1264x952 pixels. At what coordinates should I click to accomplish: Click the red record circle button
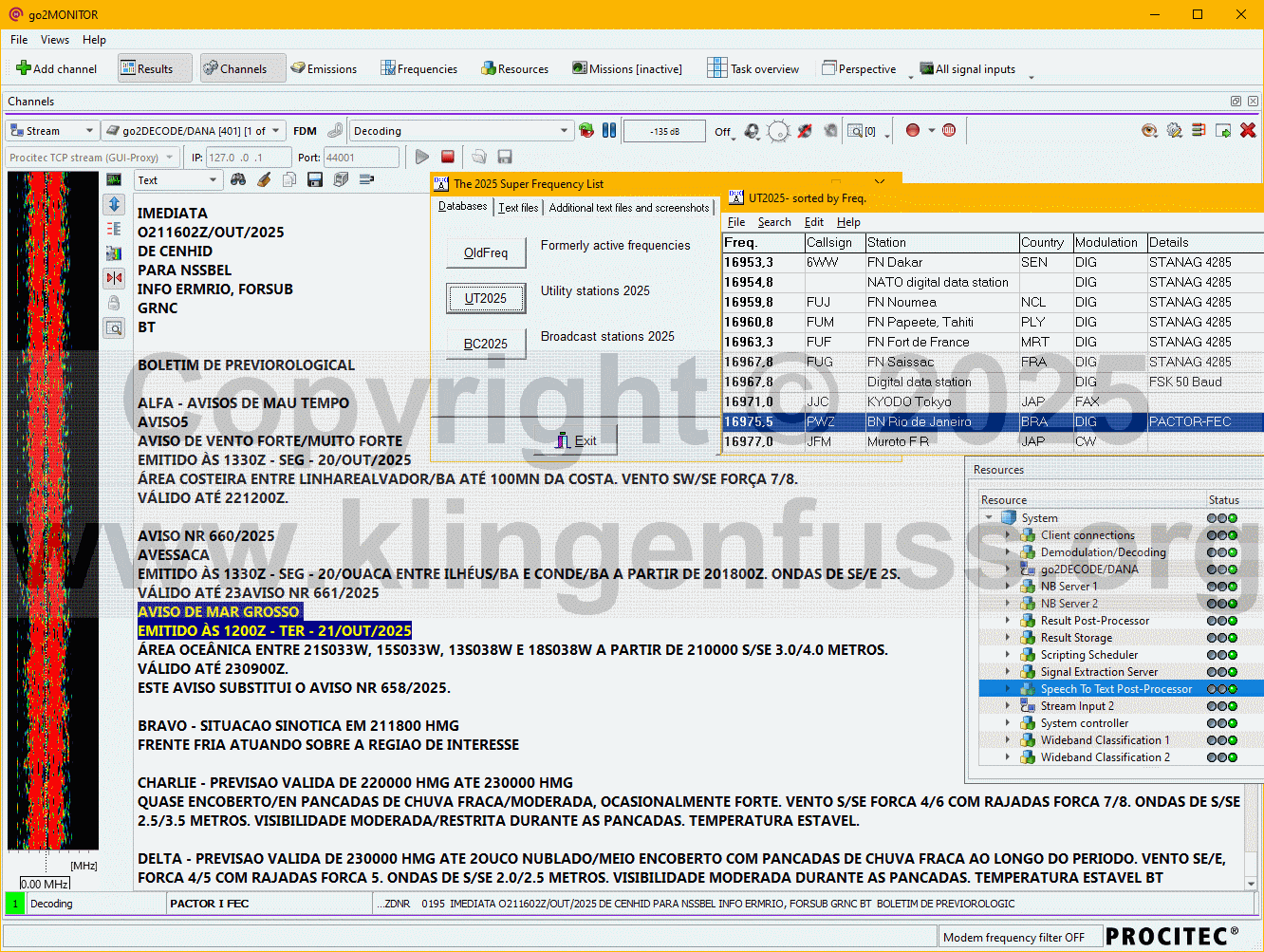coord(913,130)
